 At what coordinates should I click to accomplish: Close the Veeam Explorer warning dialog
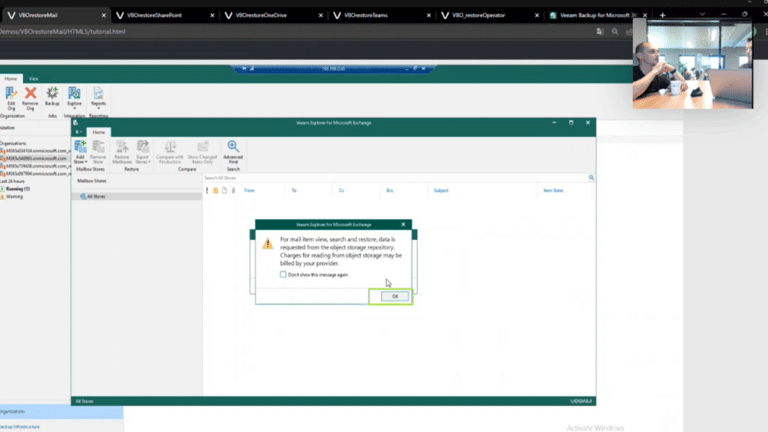[x=403, y=224]
